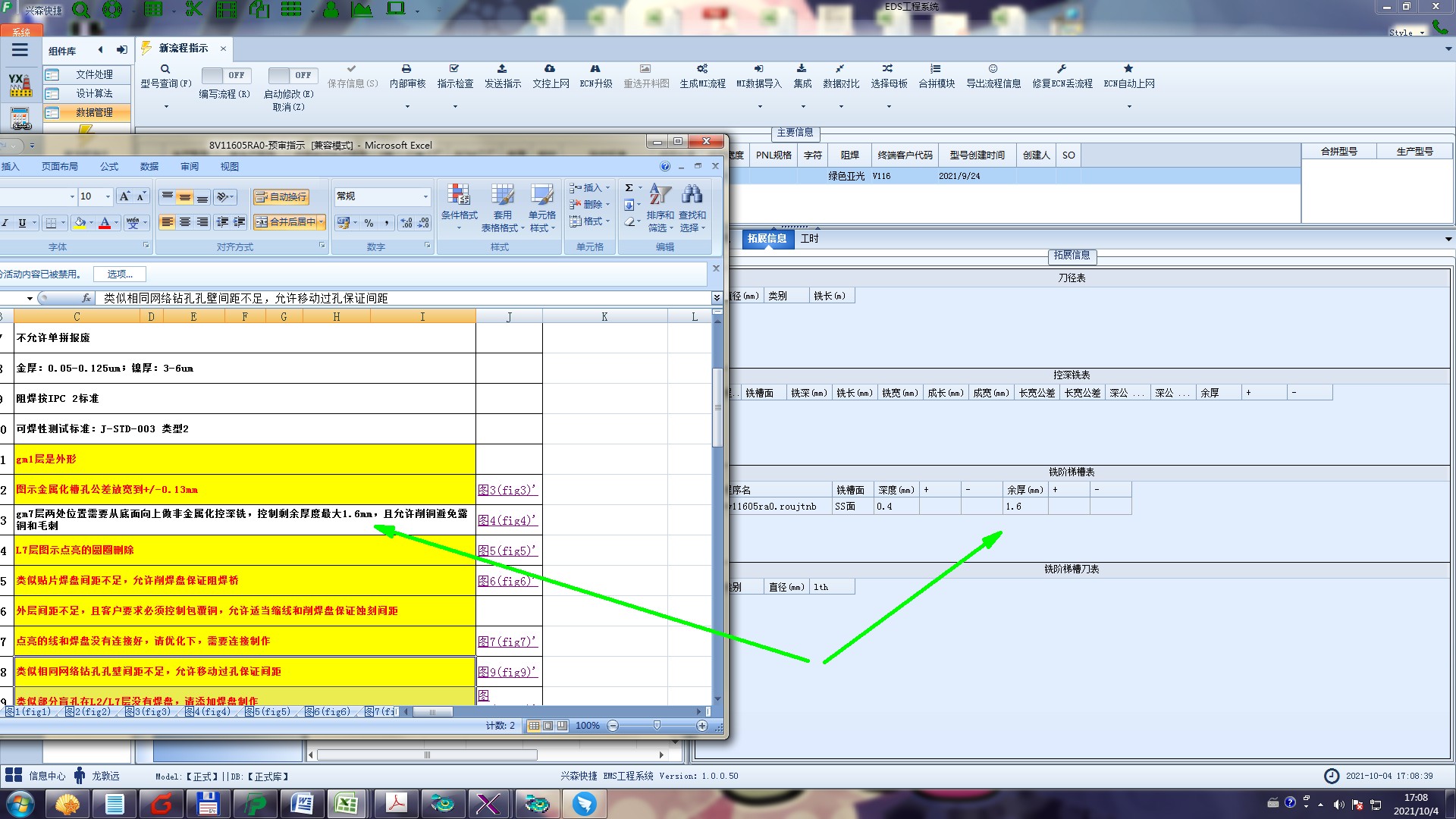Toggle Excel middle vertical alignment
1456x819 pixels.
click(185, 197)
